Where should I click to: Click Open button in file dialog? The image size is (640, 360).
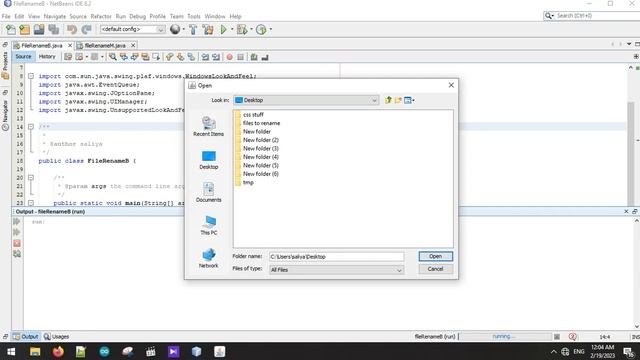436,256
